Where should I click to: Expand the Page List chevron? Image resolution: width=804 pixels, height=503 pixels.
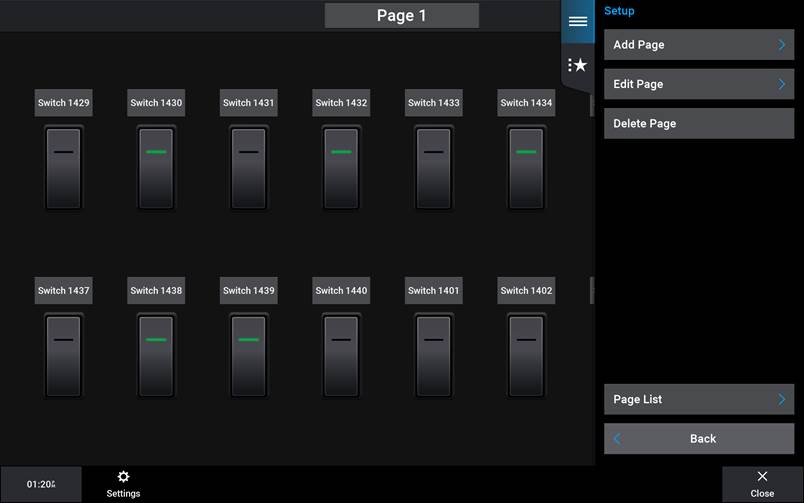click(781, 400)
